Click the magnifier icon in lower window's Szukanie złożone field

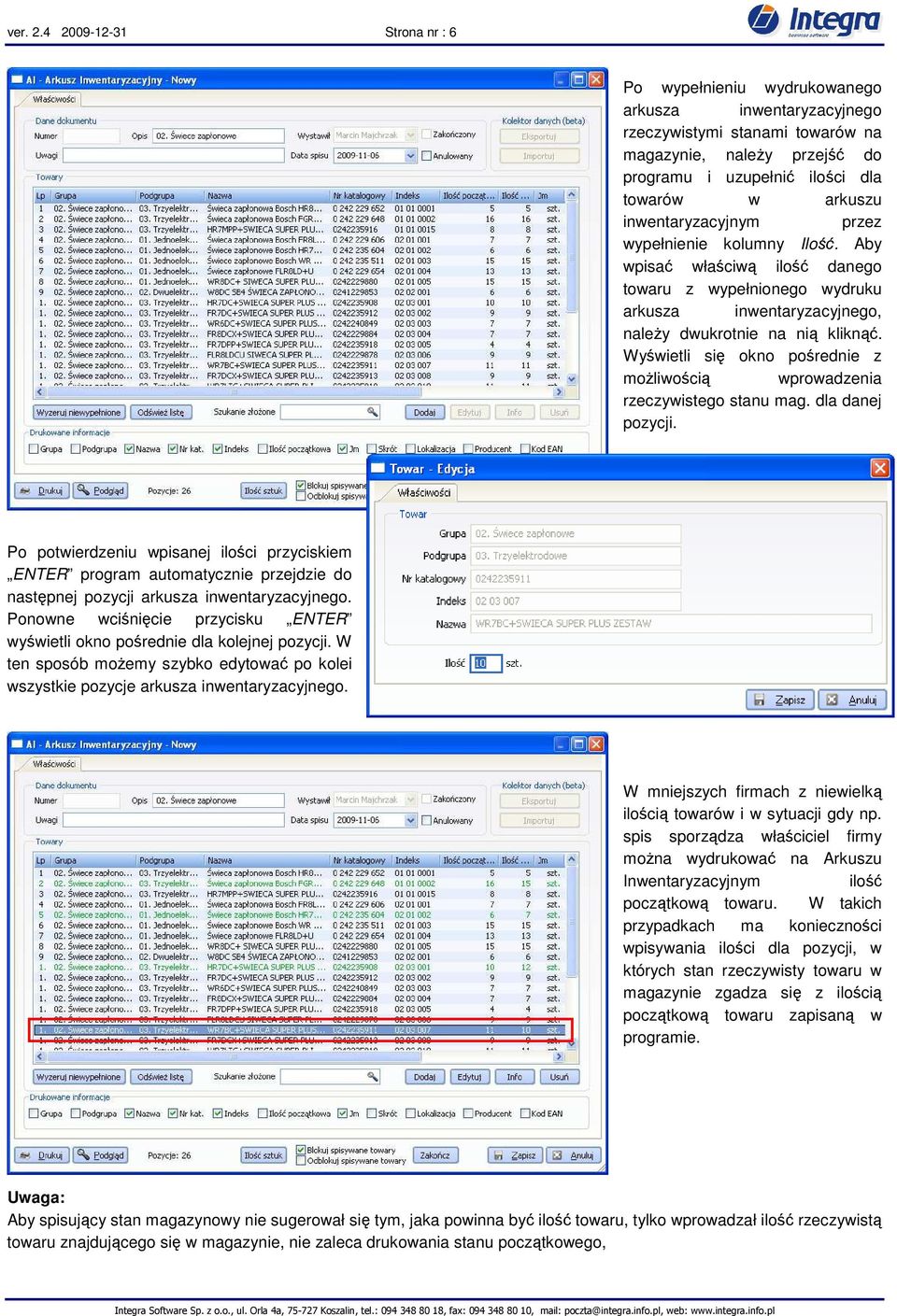tap(372, 1077)
